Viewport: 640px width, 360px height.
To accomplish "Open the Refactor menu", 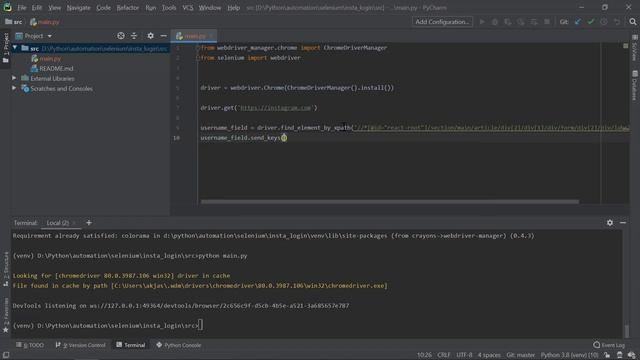I will tap(128, 8).
